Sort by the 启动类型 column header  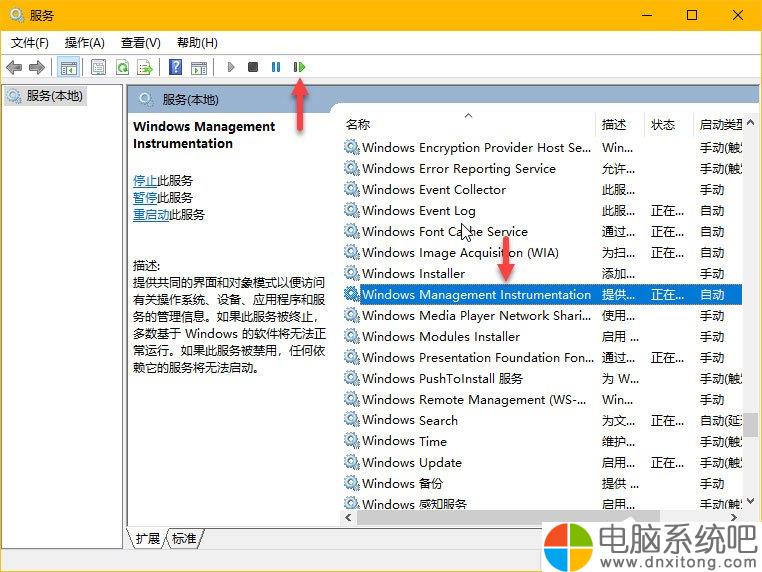718,124
